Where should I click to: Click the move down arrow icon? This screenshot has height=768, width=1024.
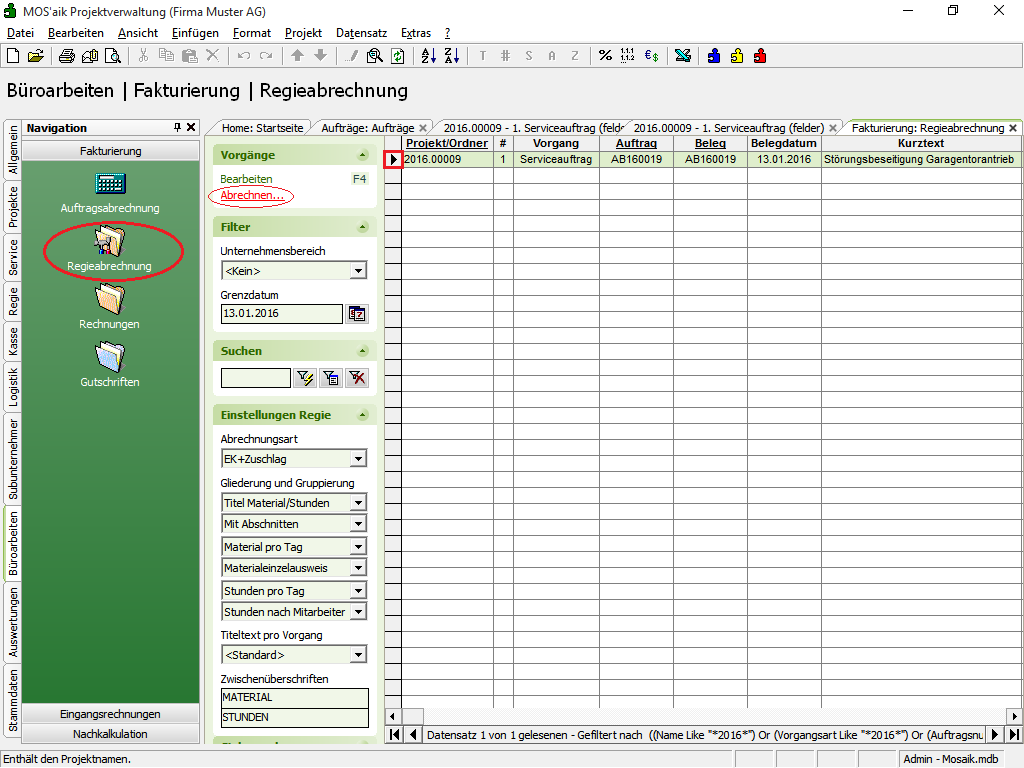[320, 56]
